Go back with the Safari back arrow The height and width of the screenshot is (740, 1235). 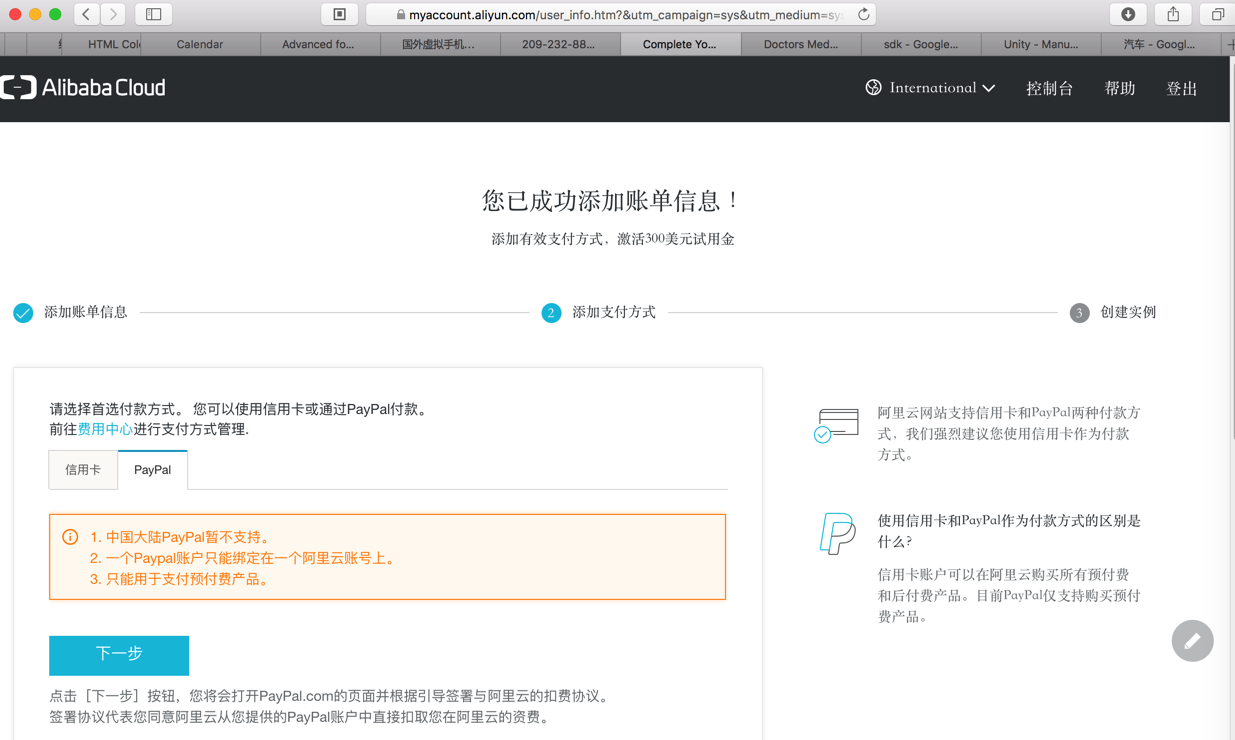click(87, 14)
